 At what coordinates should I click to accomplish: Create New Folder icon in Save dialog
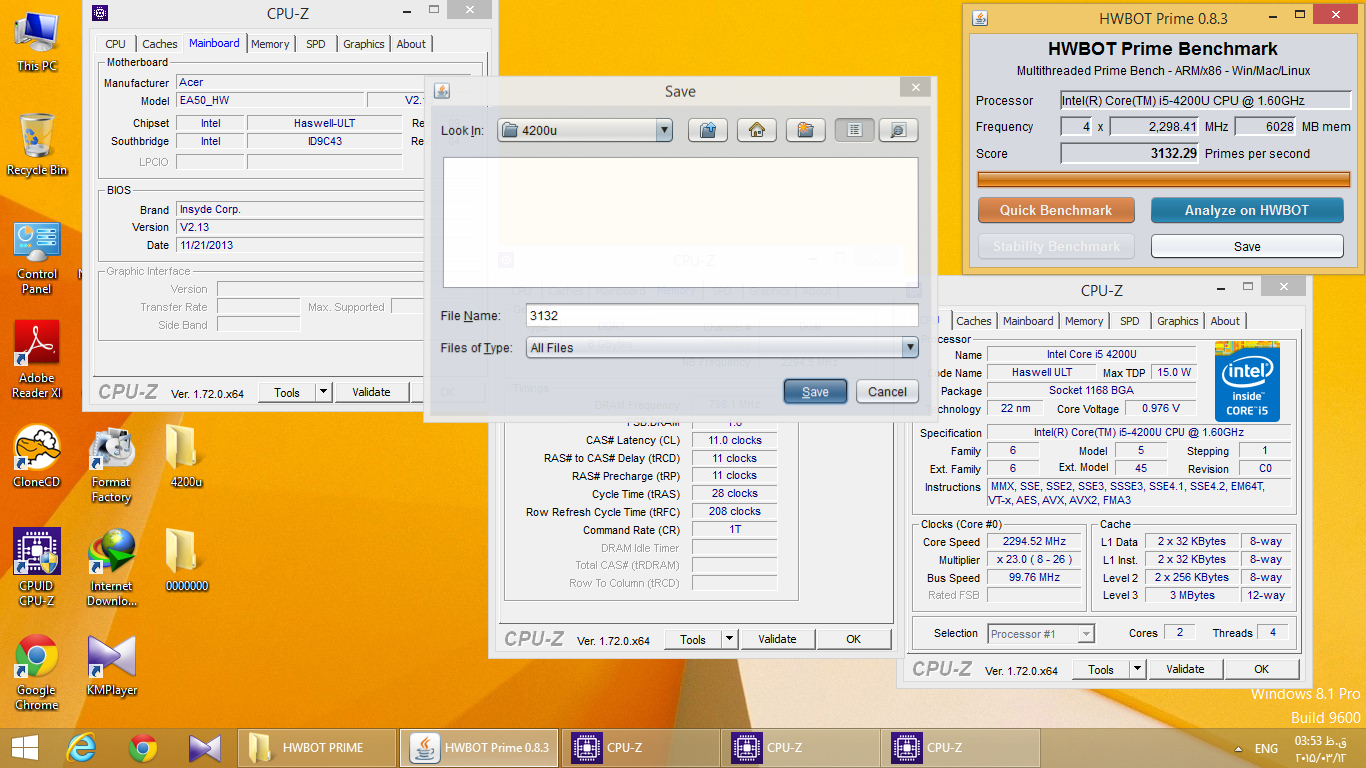(805, 130)
